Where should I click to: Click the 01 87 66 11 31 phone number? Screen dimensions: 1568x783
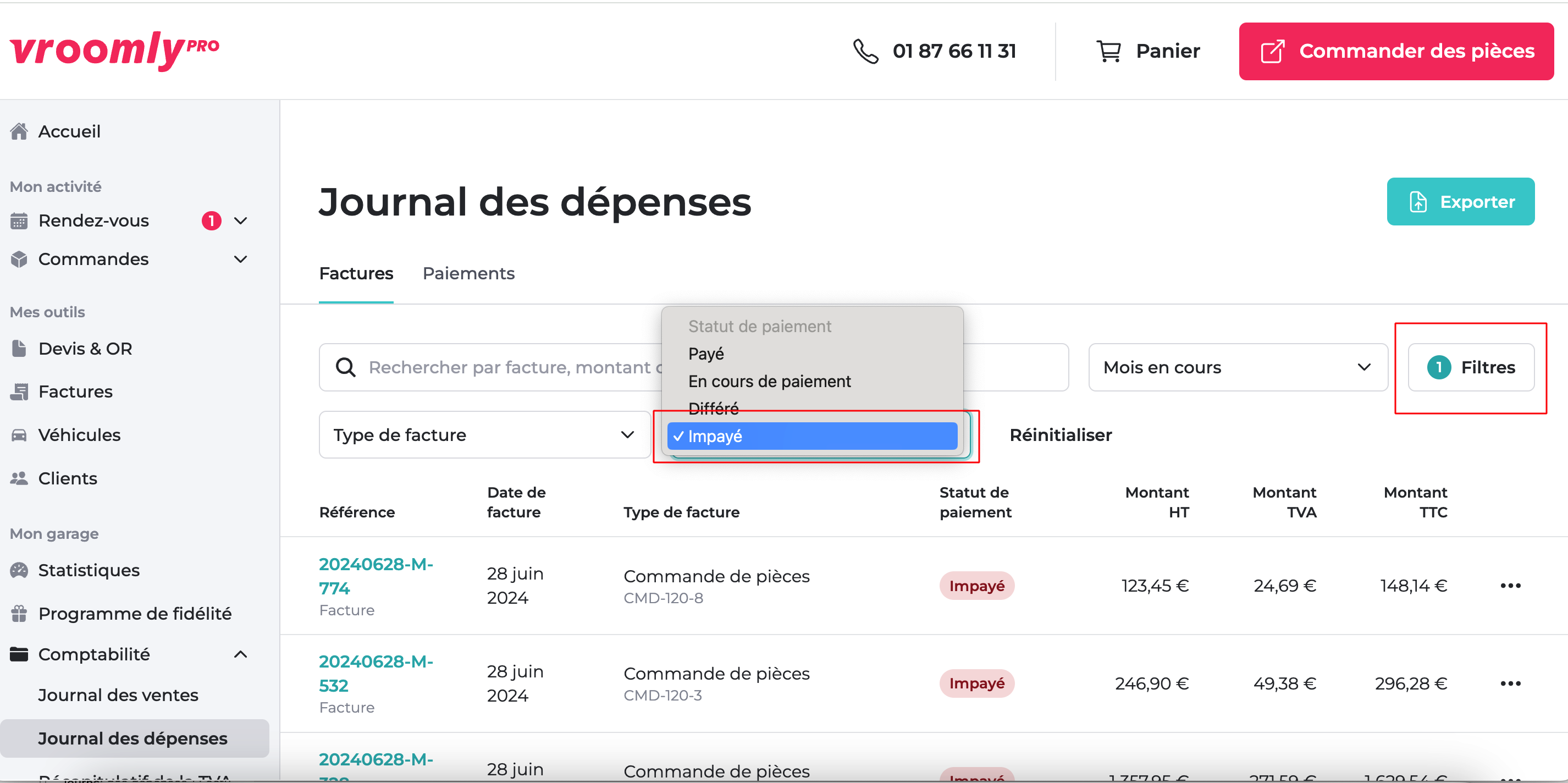pos(954,51)
